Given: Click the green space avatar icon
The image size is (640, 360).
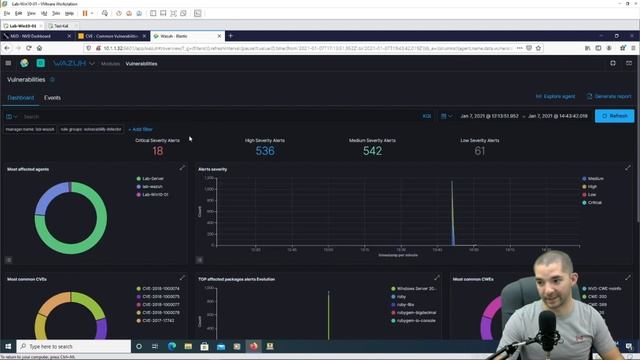Looking at the screenshot, I should coord(40,63).
